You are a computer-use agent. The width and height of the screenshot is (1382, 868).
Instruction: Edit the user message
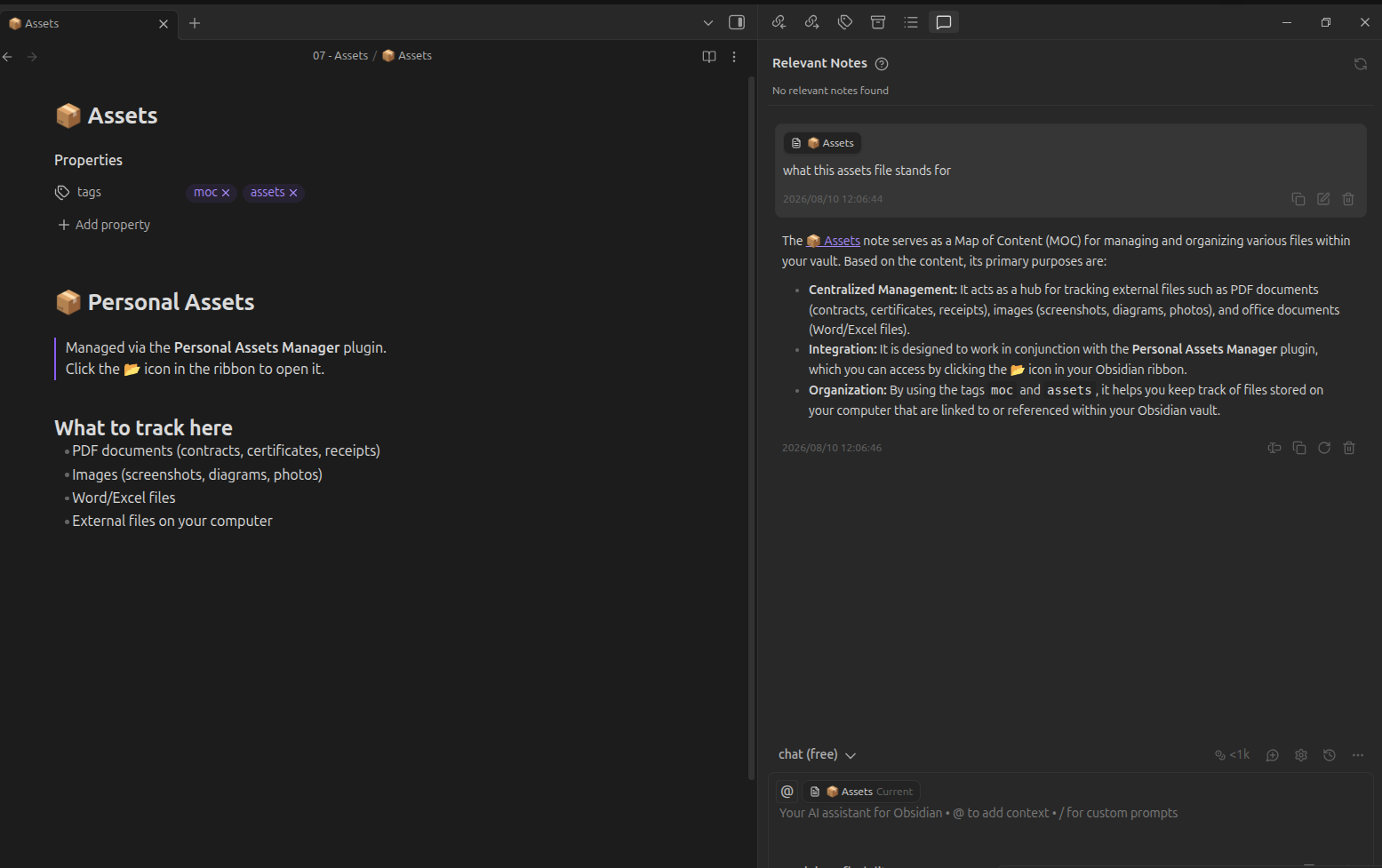[x=1323, y=199]
